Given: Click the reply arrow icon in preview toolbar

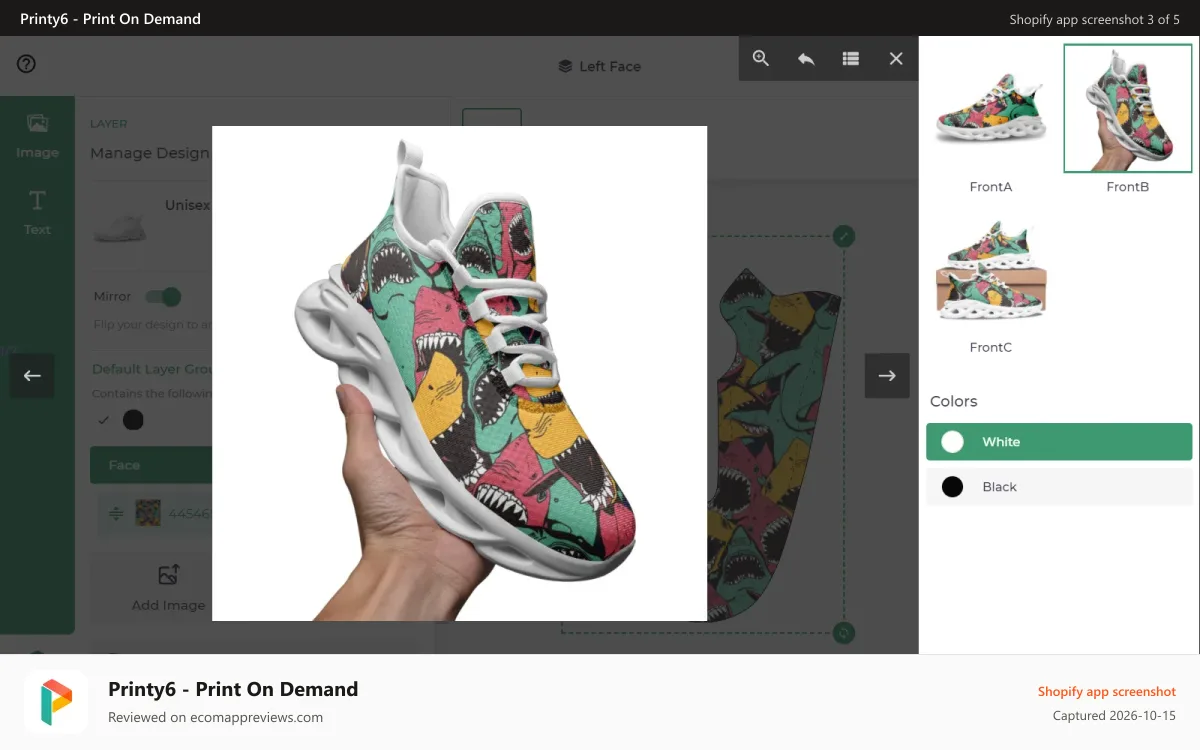Looking at the screenshot, I should click(x=806, y=59).
